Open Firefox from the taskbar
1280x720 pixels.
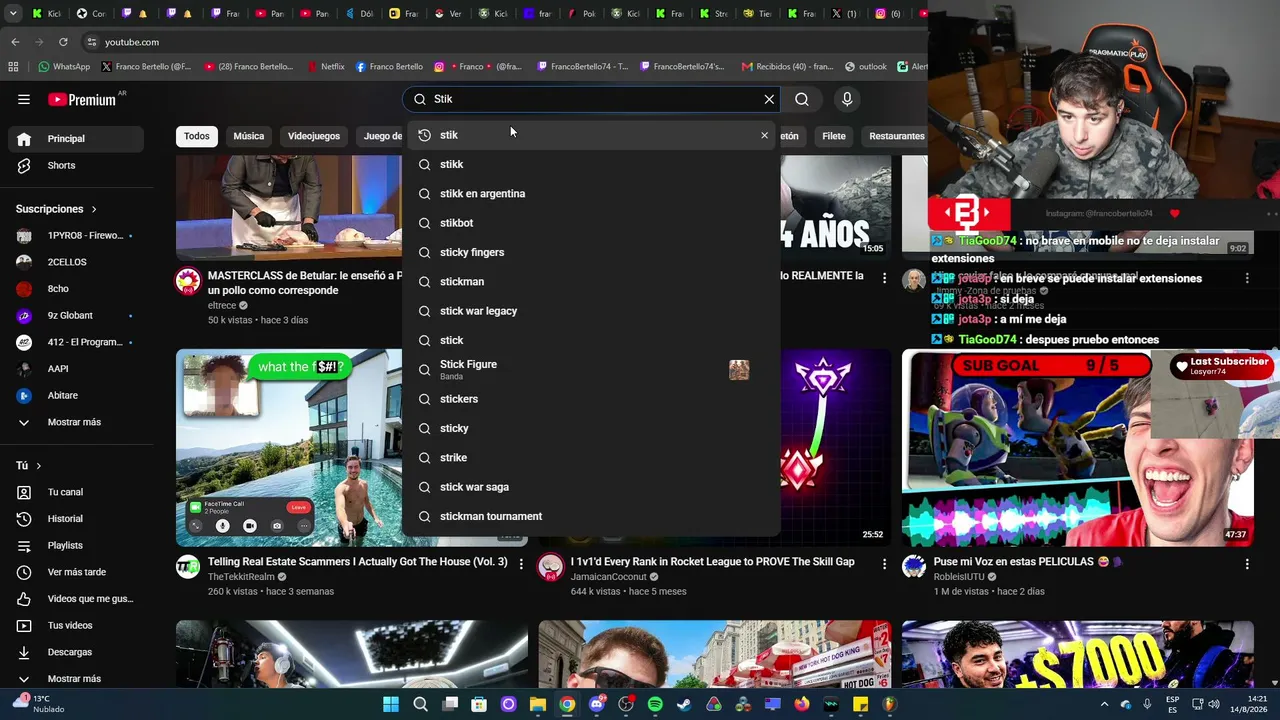pos(802,704)
